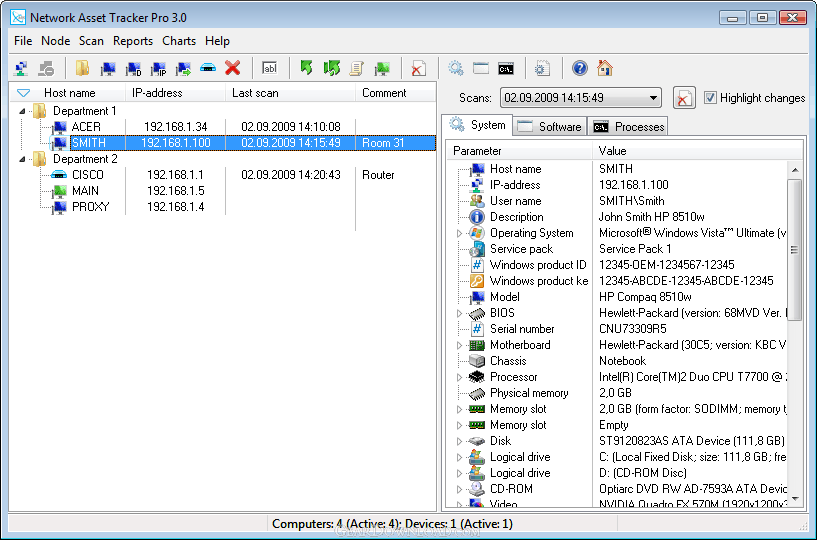Expand the Disk parameter row
Image resolution: width=817 pixels, height=540 pixels.
click(x=459, y=441)
